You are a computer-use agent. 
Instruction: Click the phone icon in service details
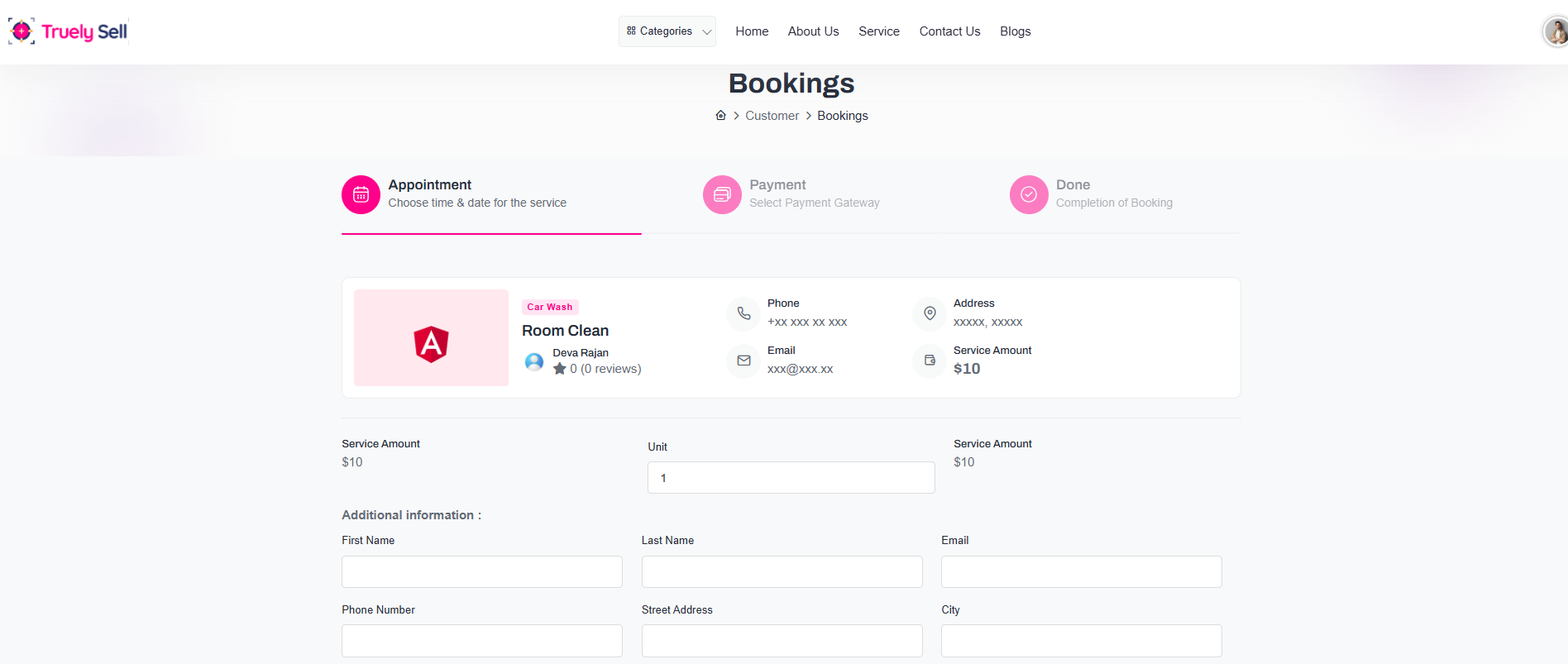[x=743, y=313]
